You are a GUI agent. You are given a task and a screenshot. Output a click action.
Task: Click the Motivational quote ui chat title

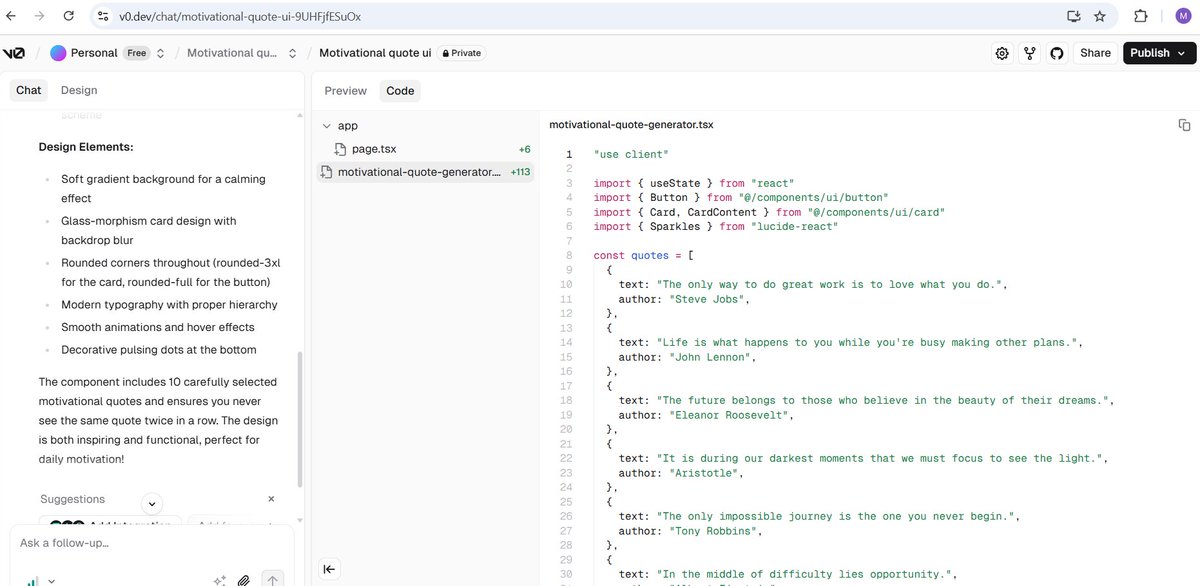(x=375, y=53)
